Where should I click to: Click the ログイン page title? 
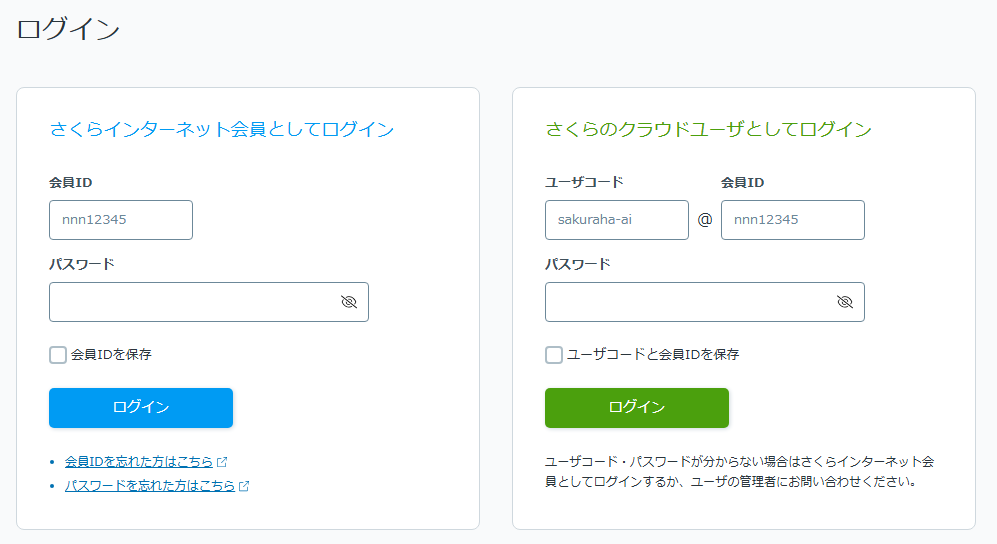point(68,29)
